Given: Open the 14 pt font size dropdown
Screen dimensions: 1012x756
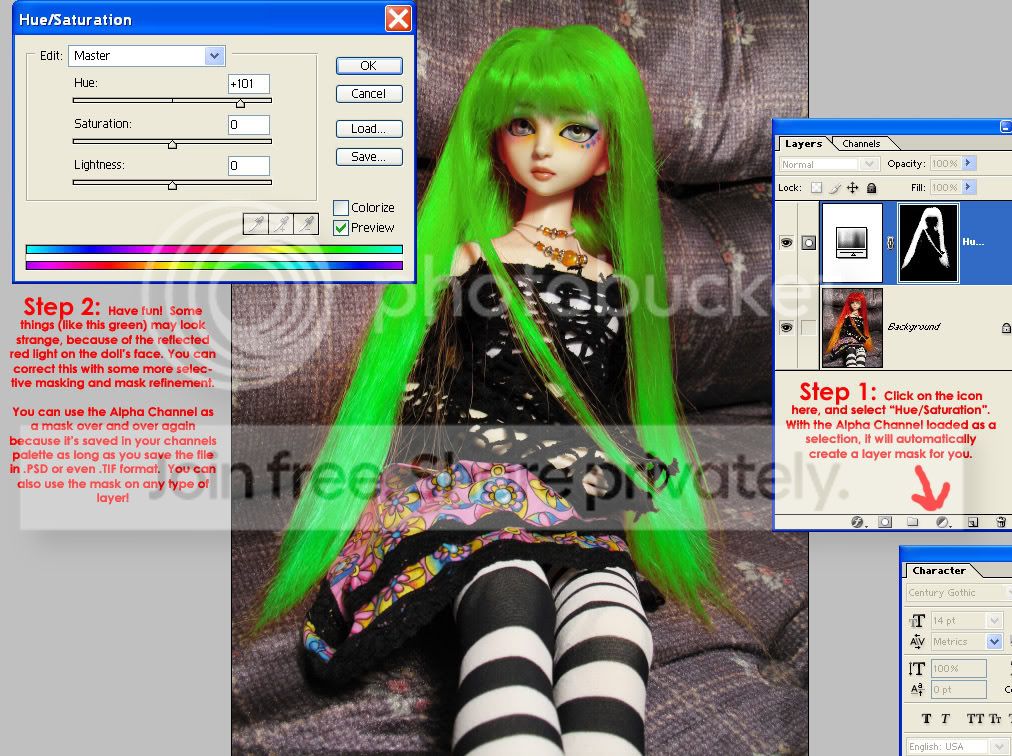Looking at the screenshot, I should [x=994, y=621].
